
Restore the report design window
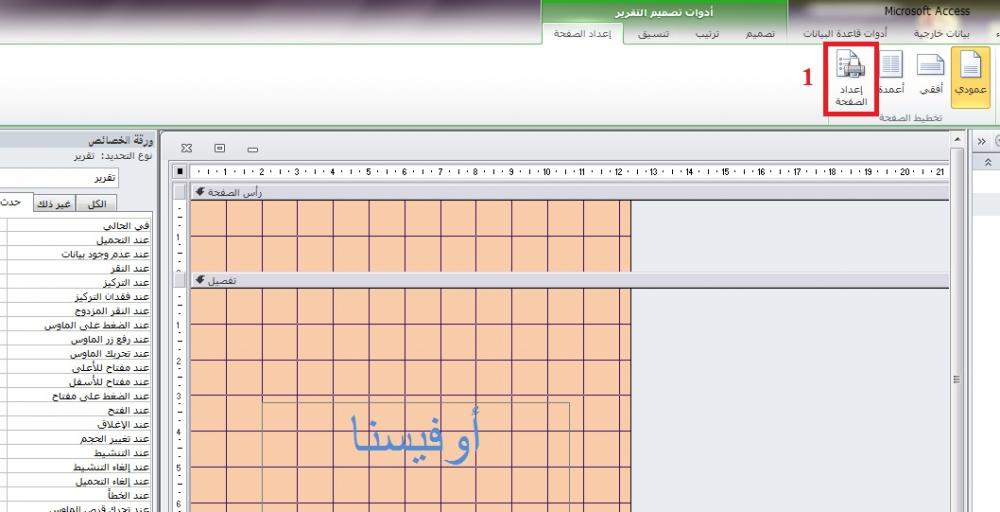[220, 149]
